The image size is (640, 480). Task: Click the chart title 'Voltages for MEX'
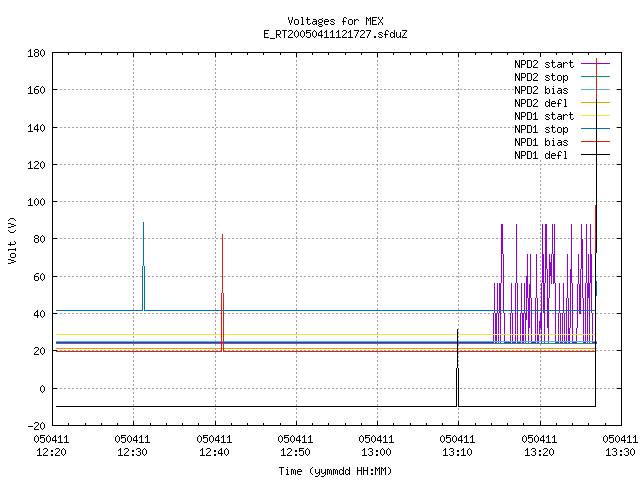335,21
